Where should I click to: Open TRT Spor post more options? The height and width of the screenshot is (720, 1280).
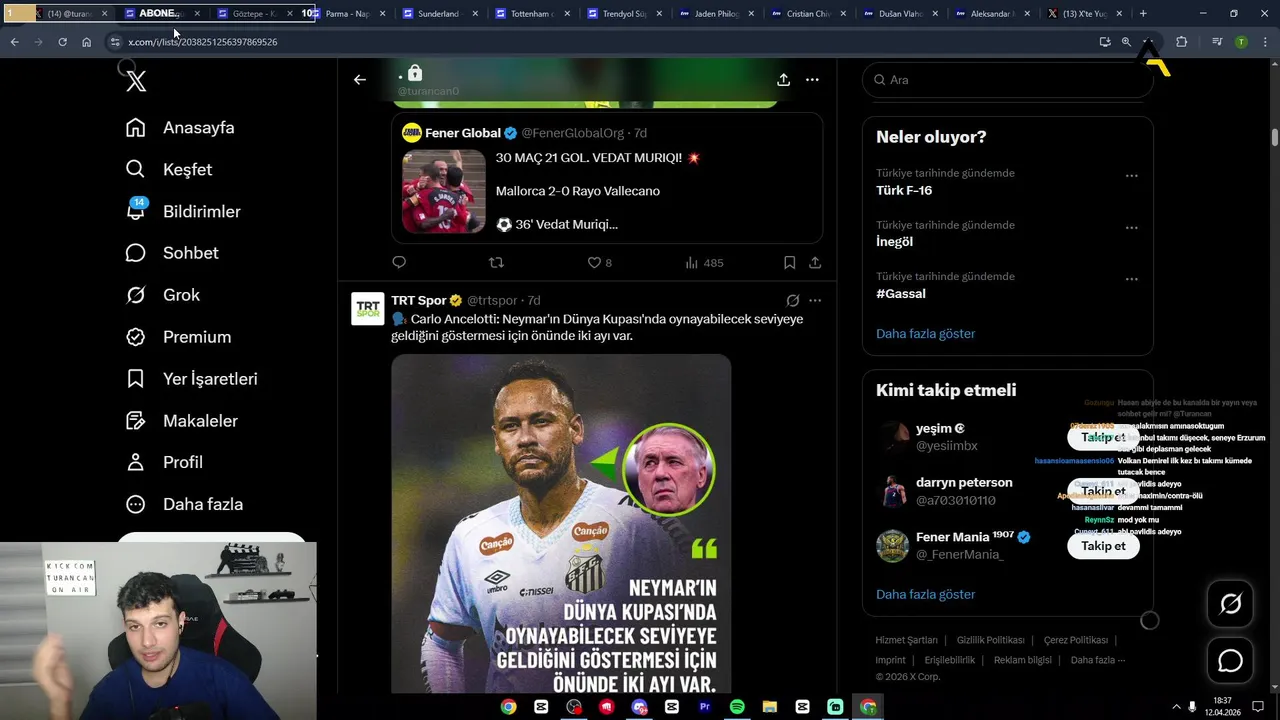click(815, 300)
